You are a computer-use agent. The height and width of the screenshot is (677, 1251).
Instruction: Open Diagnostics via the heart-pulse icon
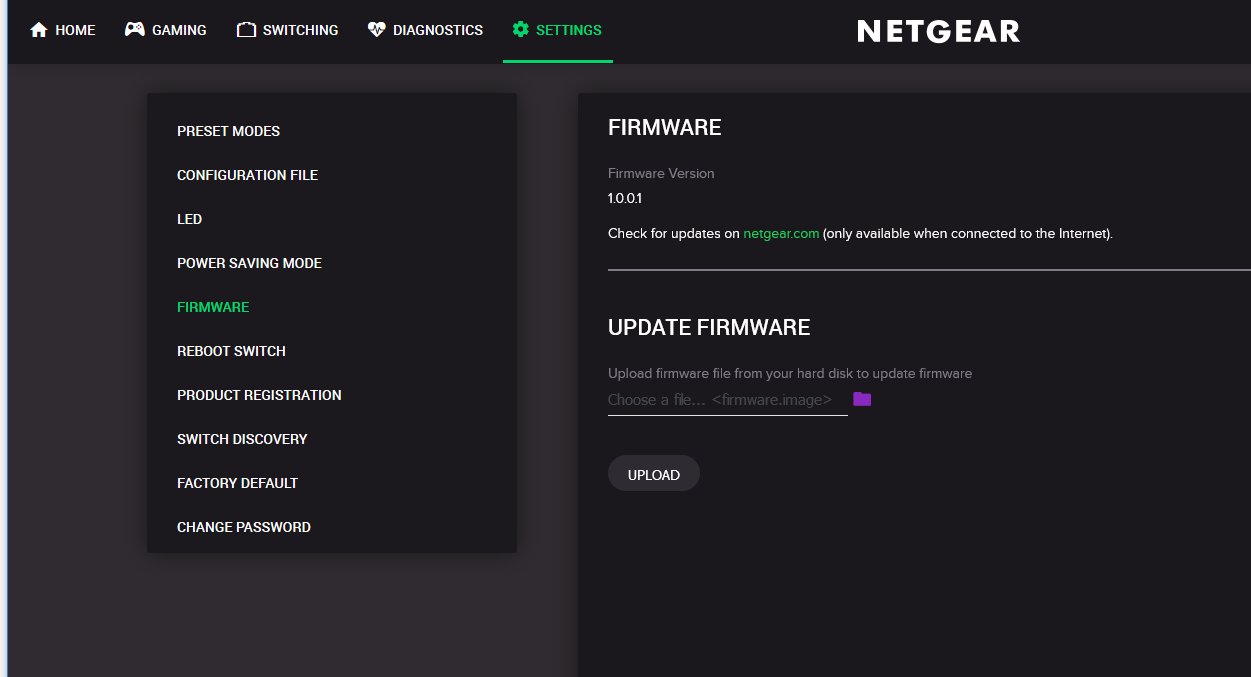(375, 29)
